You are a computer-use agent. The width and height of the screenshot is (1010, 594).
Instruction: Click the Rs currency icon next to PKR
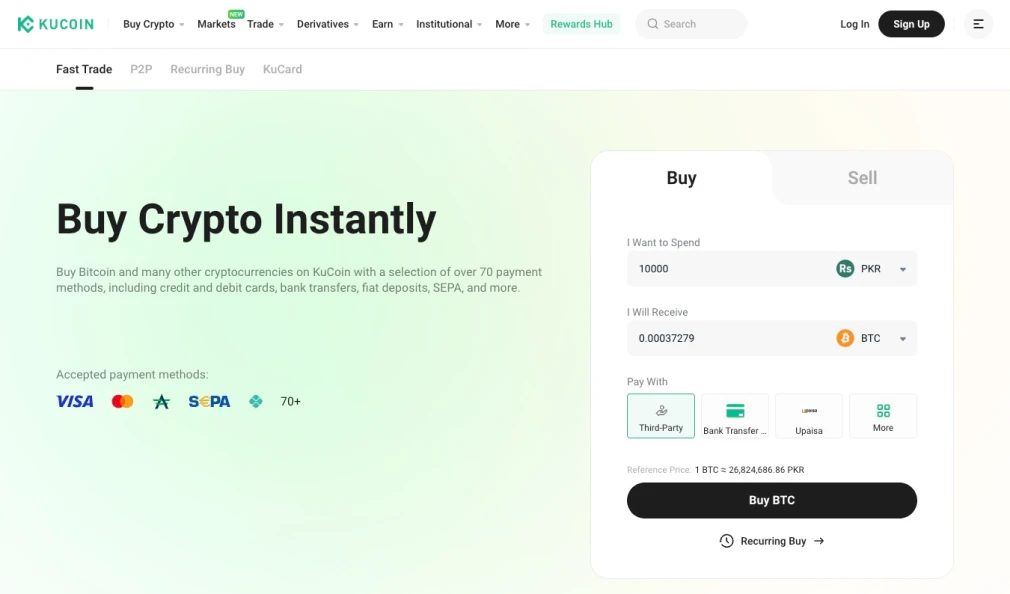[843, 268]
